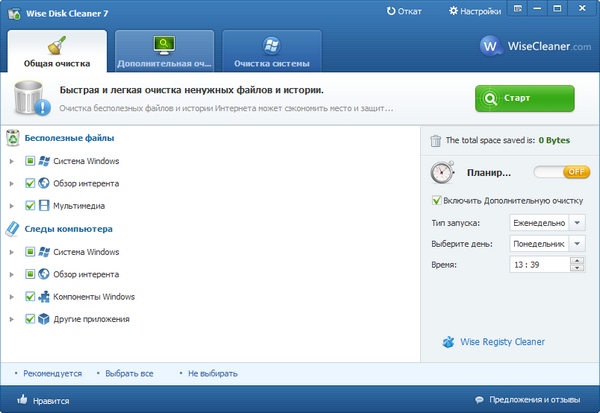Click the eraser icon beside Следы компьютера
The height and width of the screenshot is (413, 600).
click(12, 229)
